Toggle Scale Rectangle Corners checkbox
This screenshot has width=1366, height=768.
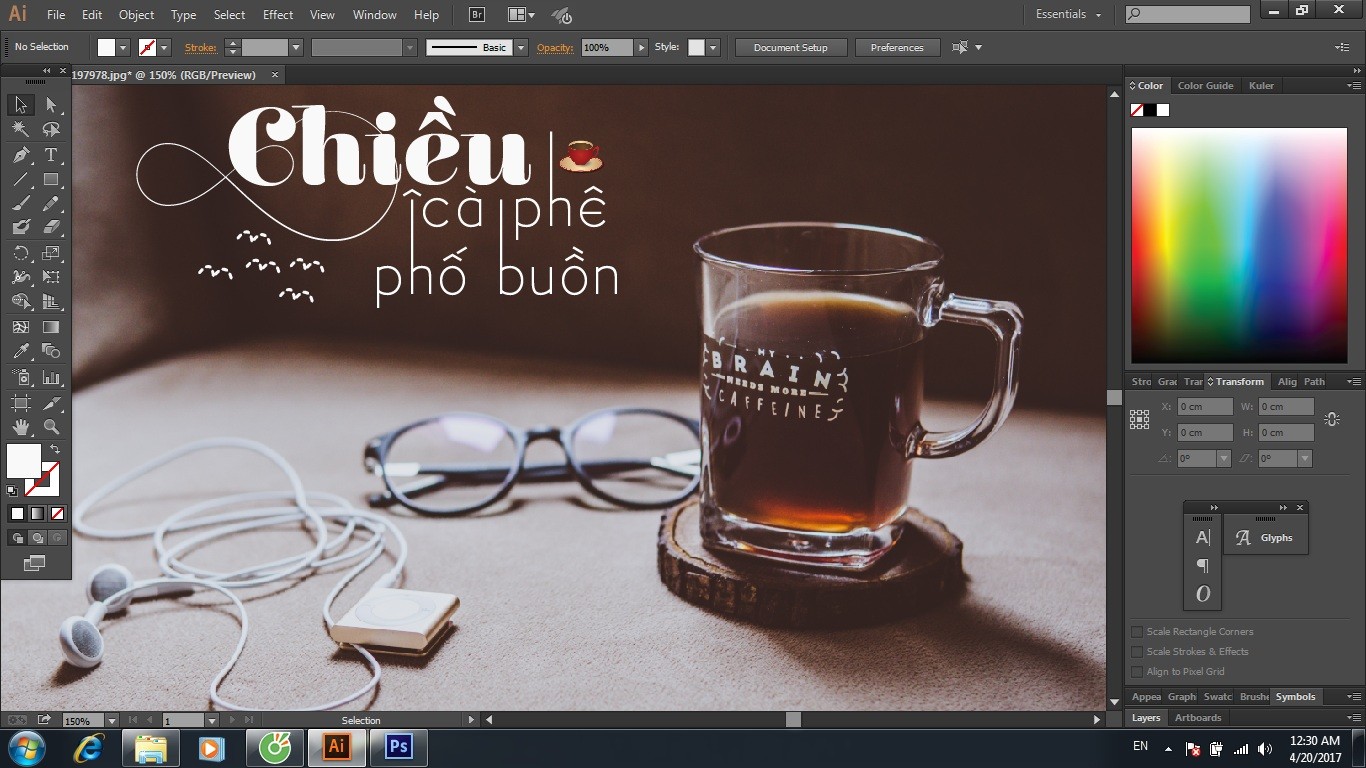1137,632
